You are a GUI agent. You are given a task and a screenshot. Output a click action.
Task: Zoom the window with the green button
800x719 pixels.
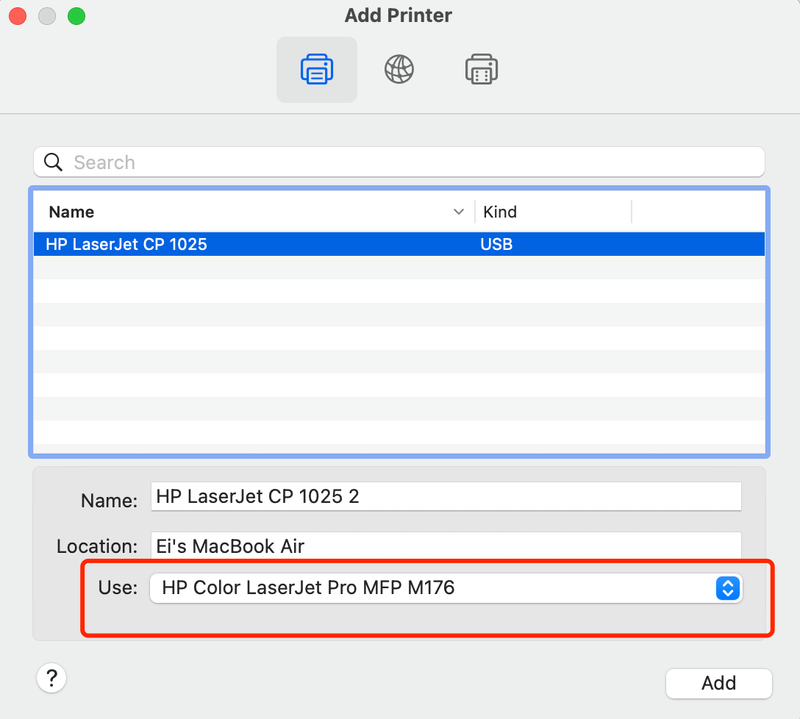click(x=77, y=16)
